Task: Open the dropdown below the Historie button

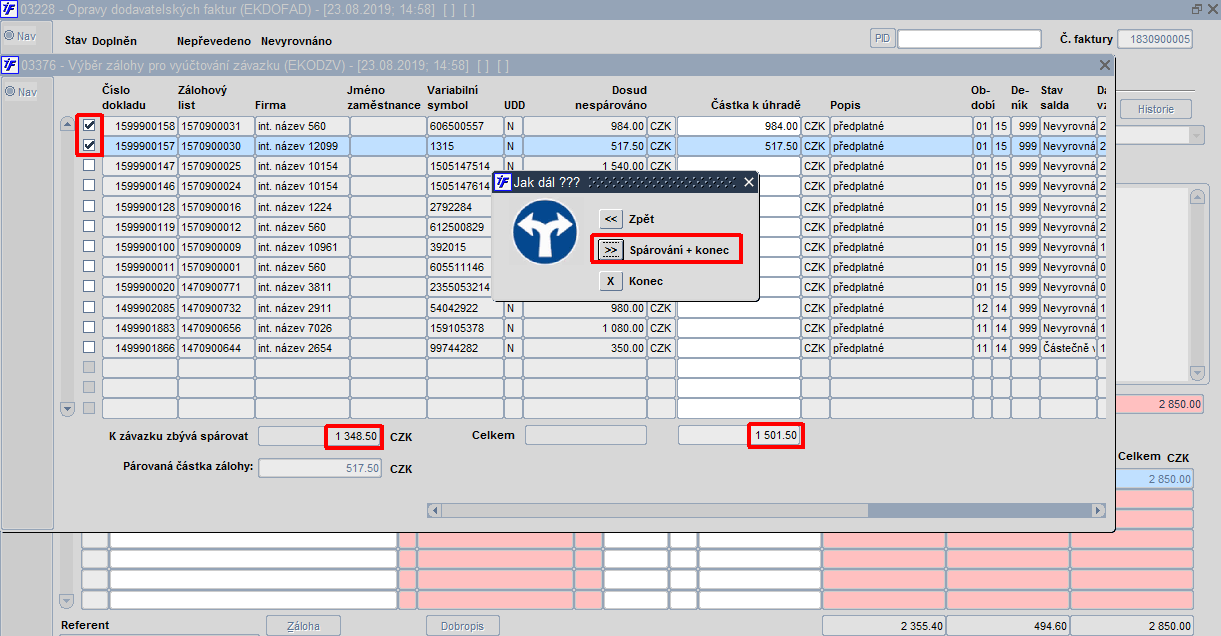Action: (x=1196, y=135)
